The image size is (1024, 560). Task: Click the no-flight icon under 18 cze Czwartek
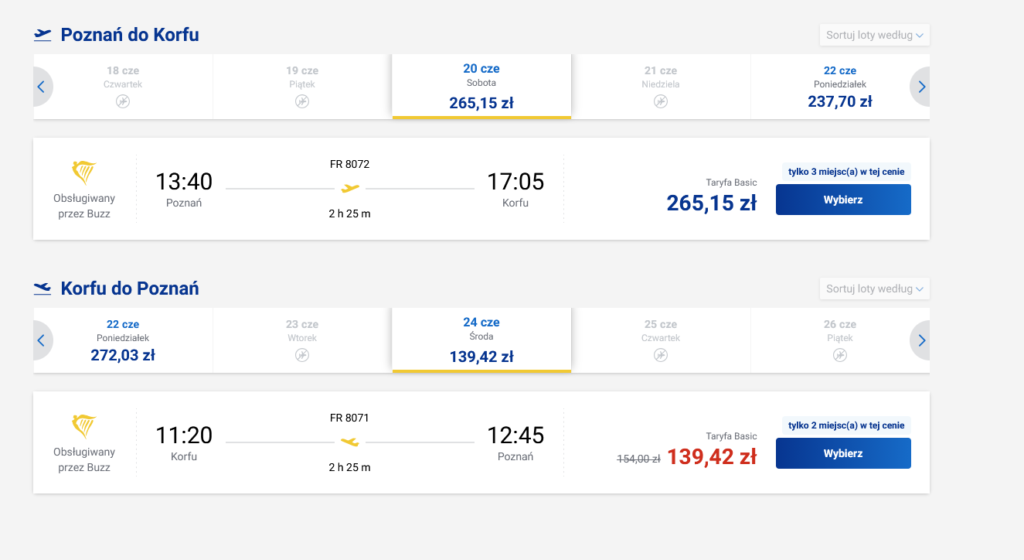coord(123,102)
